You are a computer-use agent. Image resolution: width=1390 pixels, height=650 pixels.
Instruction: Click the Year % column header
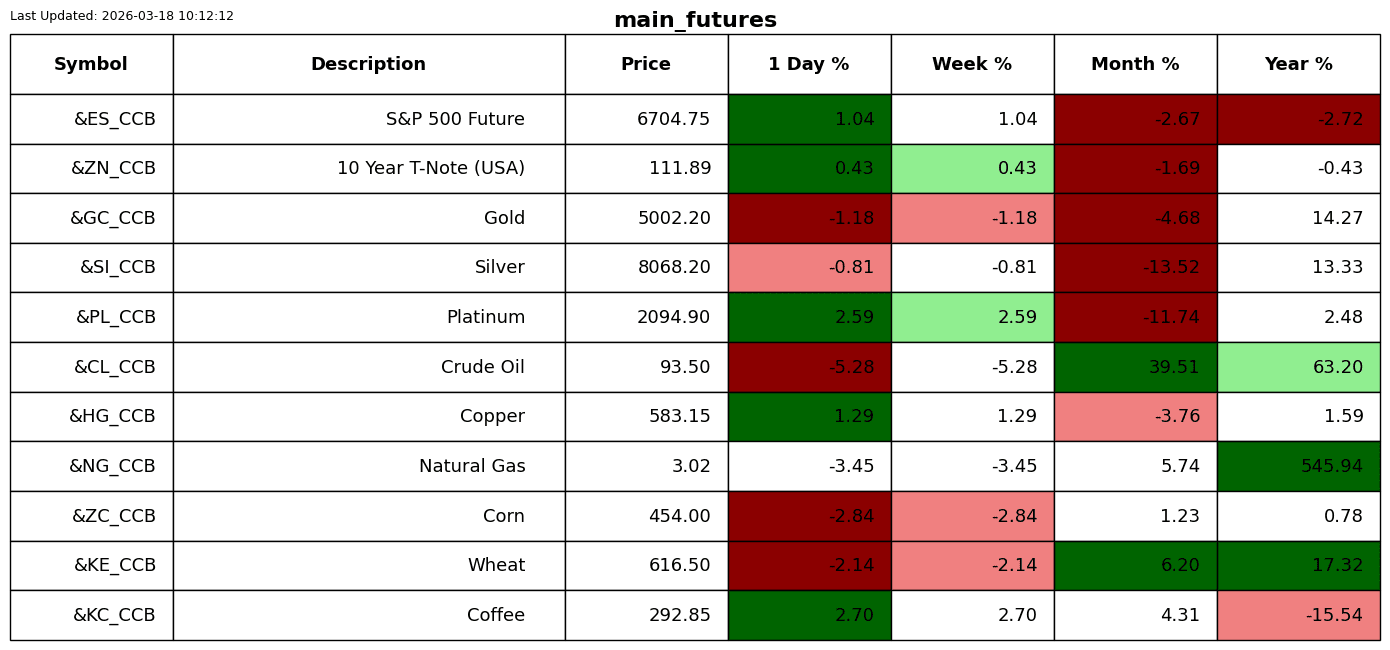pos(1298,64)
